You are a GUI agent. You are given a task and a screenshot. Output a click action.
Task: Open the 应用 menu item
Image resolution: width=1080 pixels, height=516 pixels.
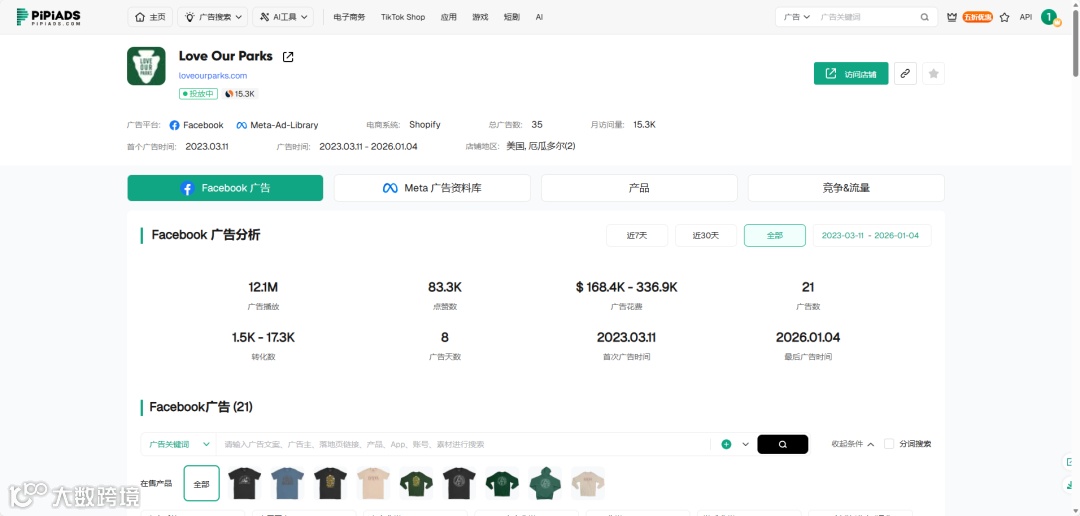(x=448, y=17)
